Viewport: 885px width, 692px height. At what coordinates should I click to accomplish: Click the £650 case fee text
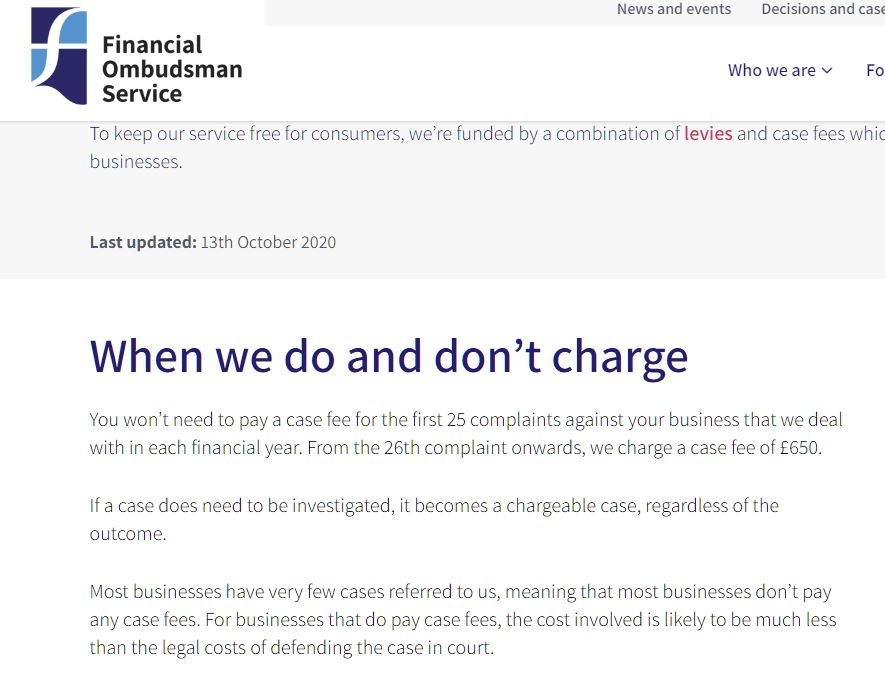(x=800, y=448)
